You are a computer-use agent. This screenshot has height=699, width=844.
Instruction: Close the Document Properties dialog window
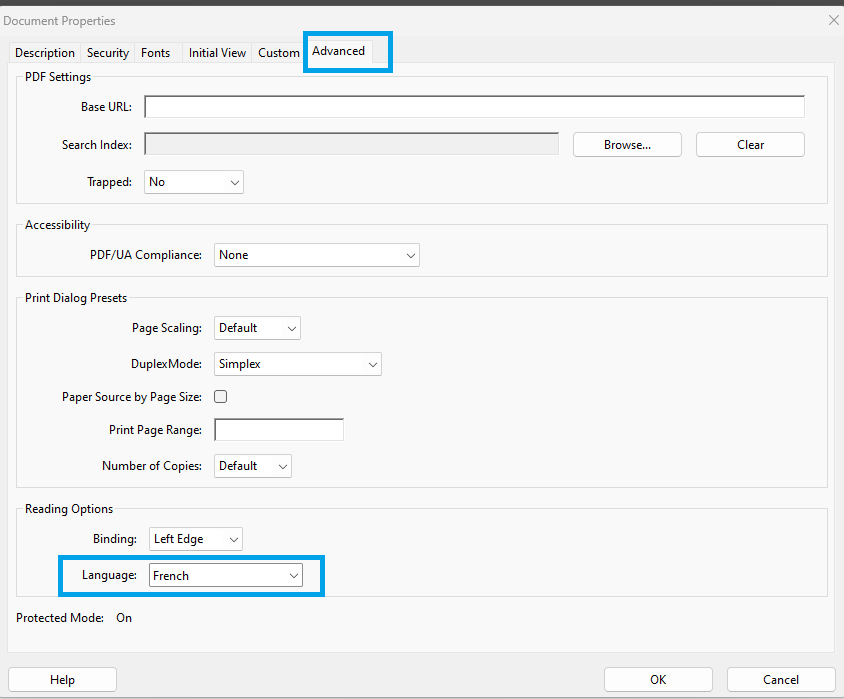coord(833,20)
